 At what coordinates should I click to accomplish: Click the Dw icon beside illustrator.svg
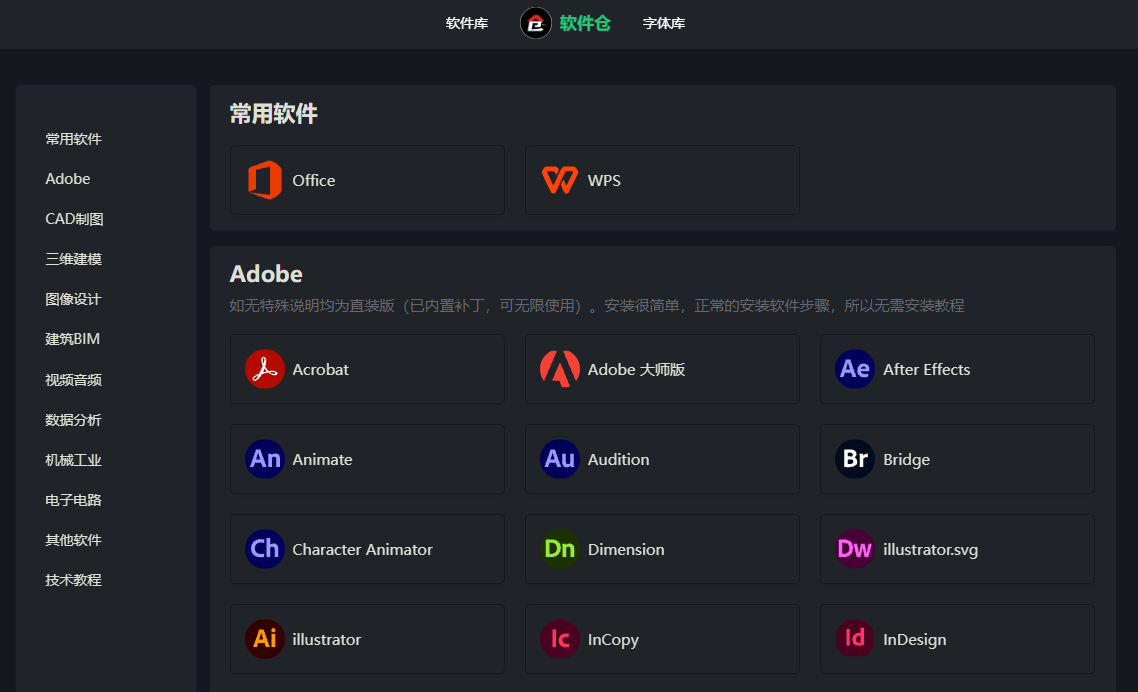point(855,549)
